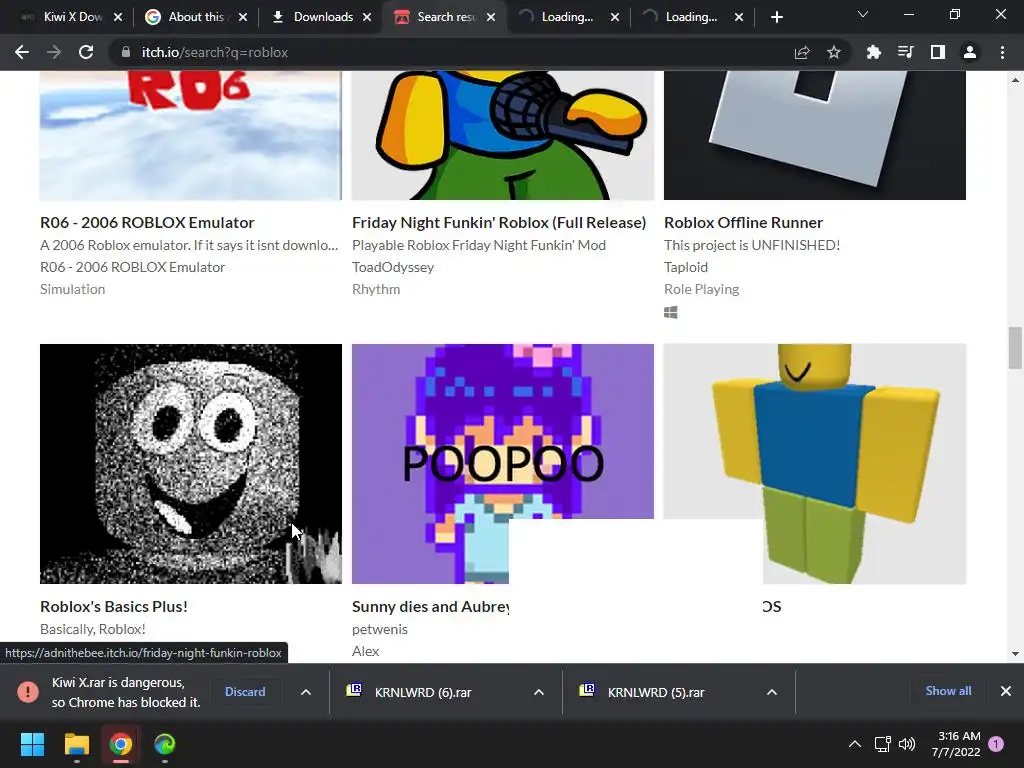Open Friday Night Funkin' Roblox title link

[499, 223]
